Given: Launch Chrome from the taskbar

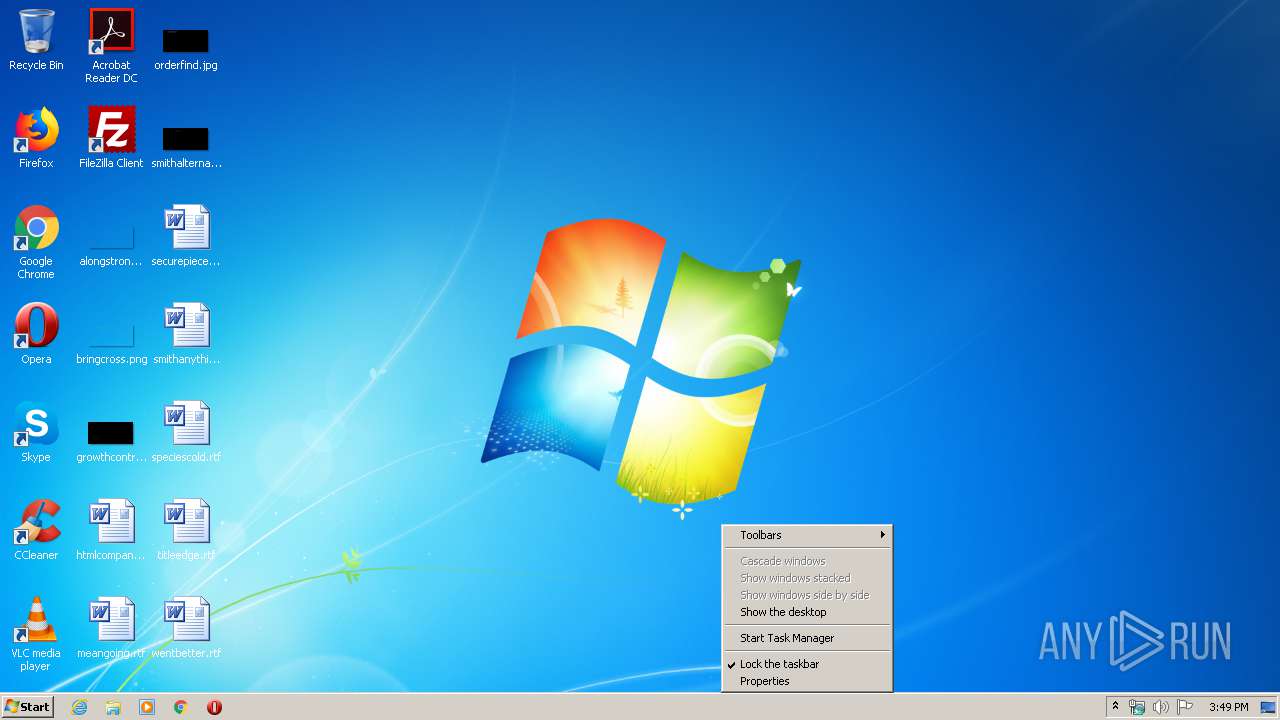Looking at the screenshot, I should [181, 707].
